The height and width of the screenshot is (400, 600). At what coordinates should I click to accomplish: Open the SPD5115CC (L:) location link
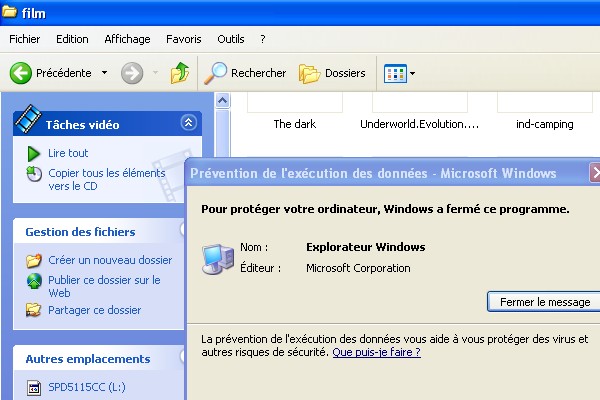click(x=87, y=387)
